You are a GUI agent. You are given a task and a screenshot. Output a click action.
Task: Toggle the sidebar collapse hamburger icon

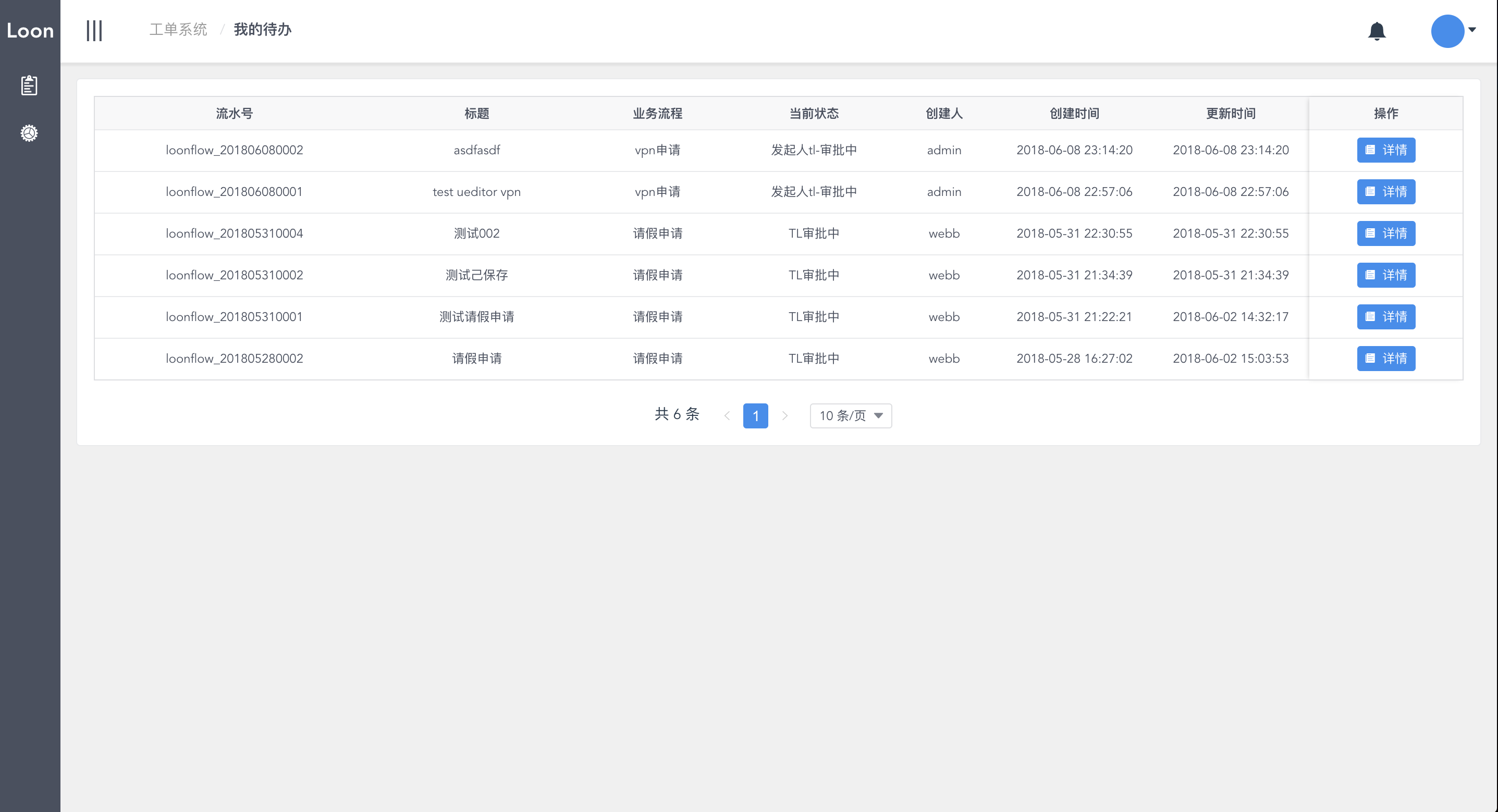pos(94,31)
